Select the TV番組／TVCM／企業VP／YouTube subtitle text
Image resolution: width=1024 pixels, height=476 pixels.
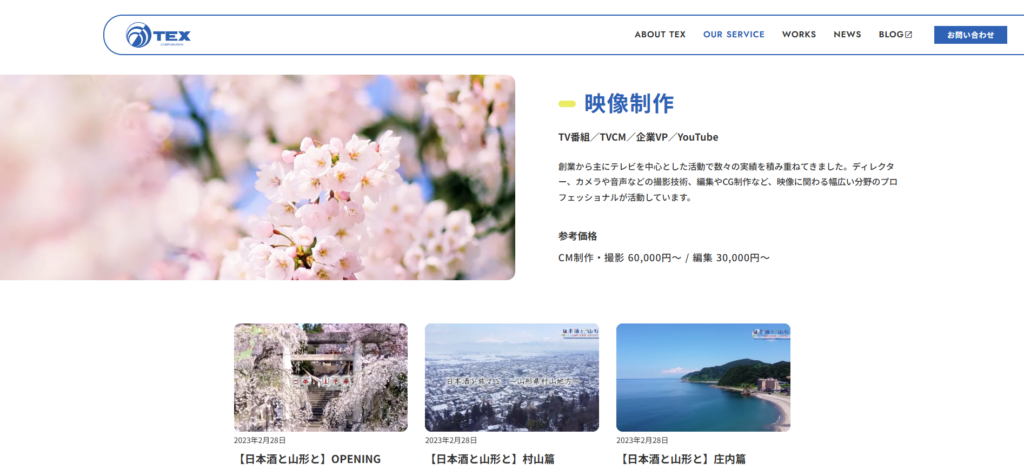click(x=638, y=137)
